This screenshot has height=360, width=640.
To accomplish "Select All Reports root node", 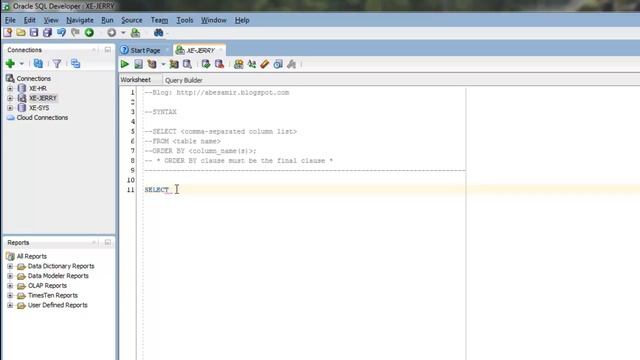I will (31, 256).
